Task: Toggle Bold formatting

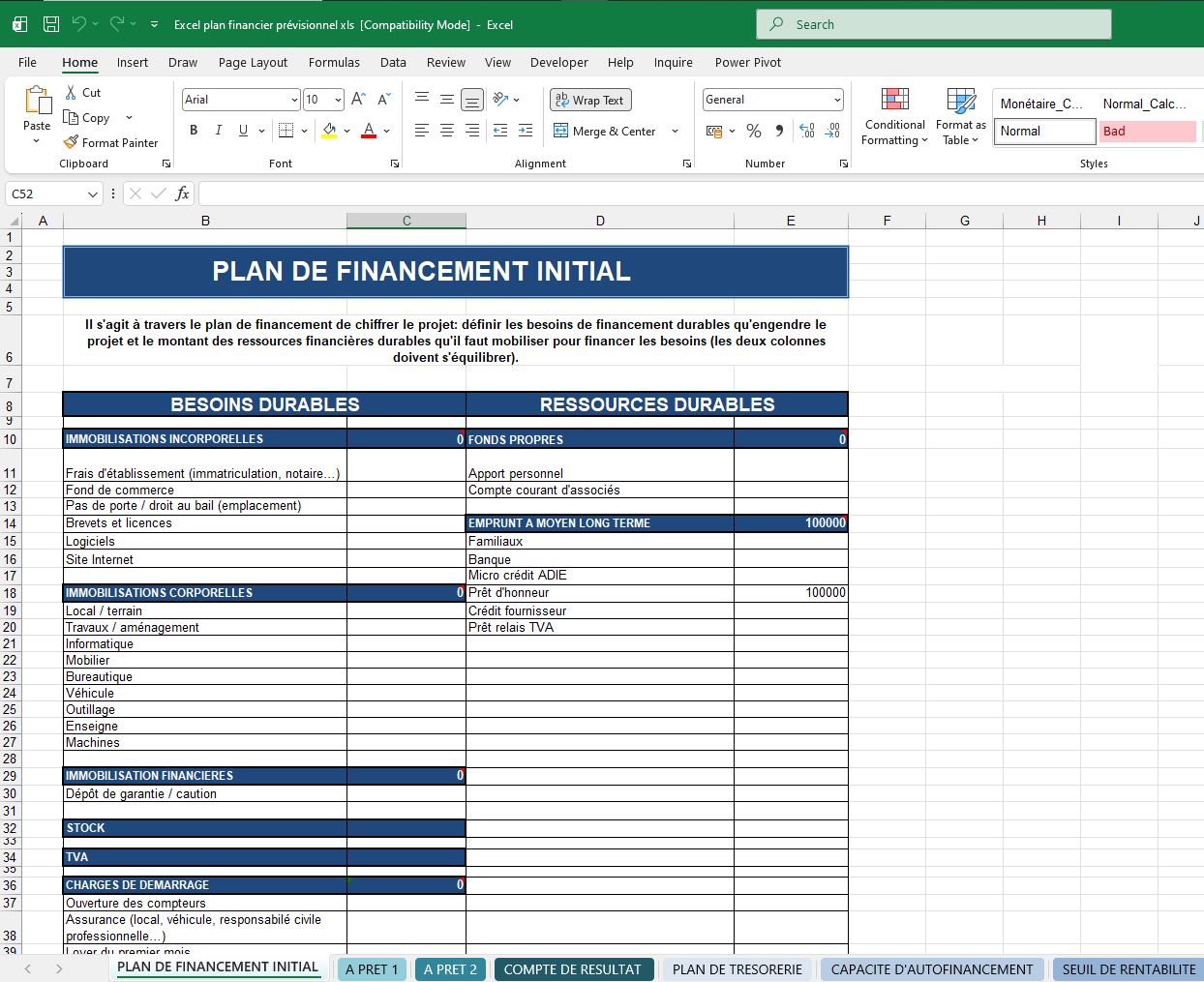Action: tap(194, 131)
